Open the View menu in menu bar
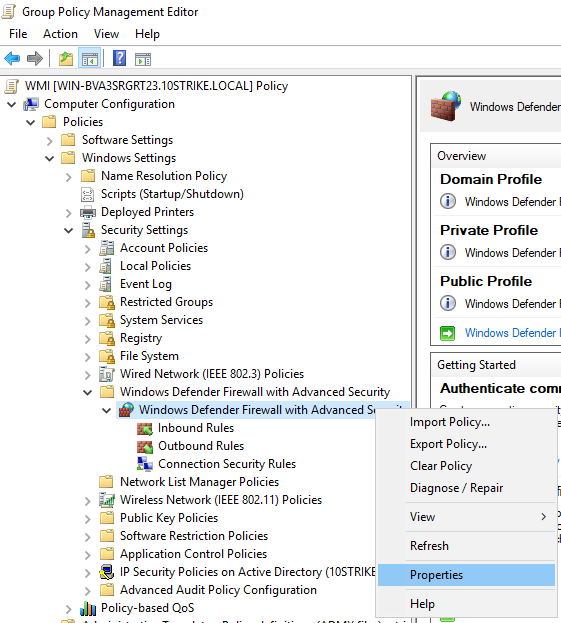This screenshot has height=623, width=561. (106, 34)
